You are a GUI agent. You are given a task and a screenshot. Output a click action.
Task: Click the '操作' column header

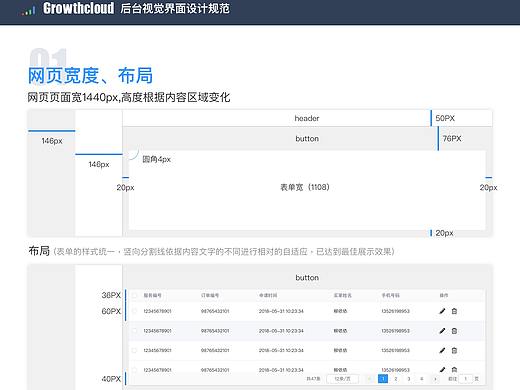444,295
